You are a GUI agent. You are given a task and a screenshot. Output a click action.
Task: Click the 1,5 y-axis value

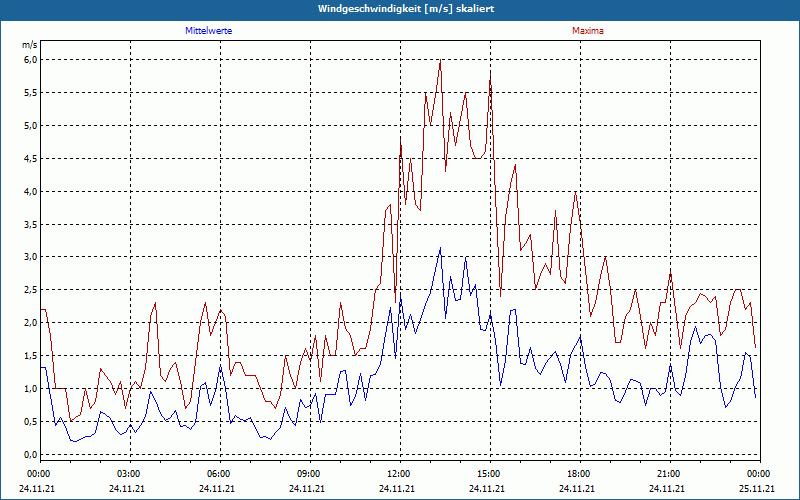point(31,356)
